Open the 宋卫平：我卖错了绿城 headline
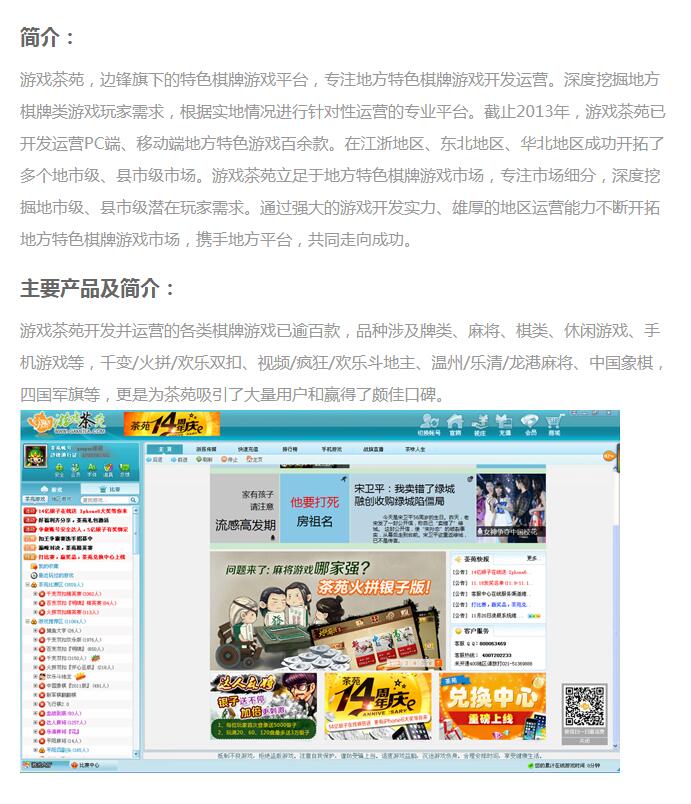The height and width of the screenshot is (804, 691). click(x=404, y=494)
